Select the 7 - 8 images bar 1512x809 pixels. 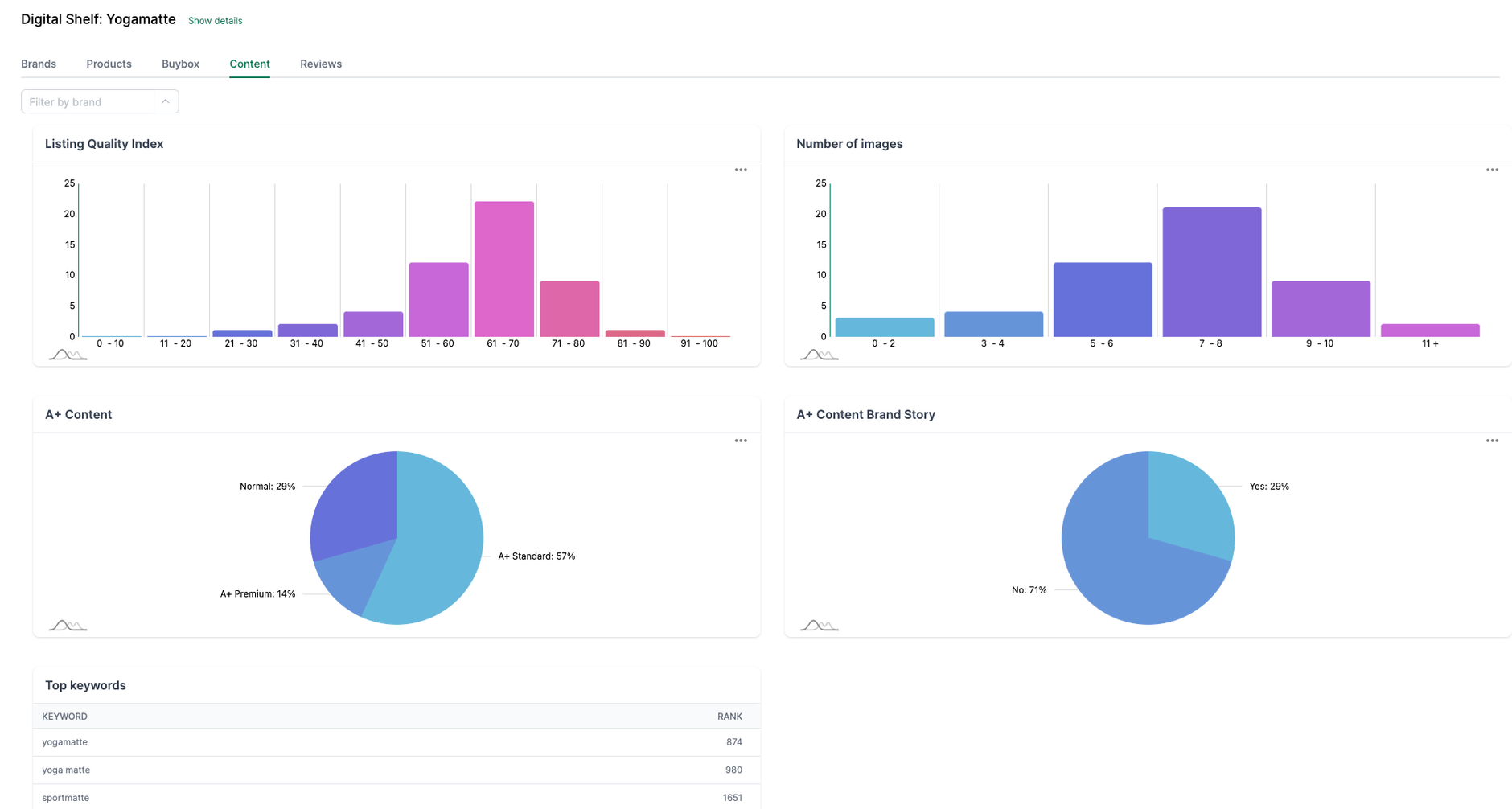pyautogui.click(x=1212, y=272)
